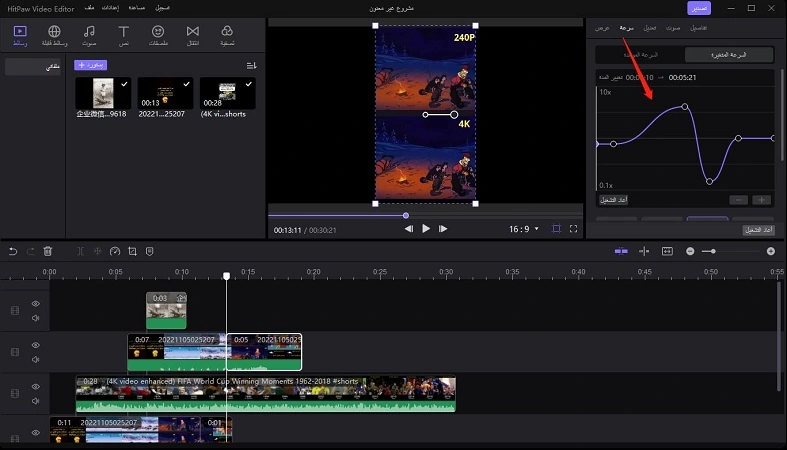Click the preview crop frame icon

[x=556, y=229]
